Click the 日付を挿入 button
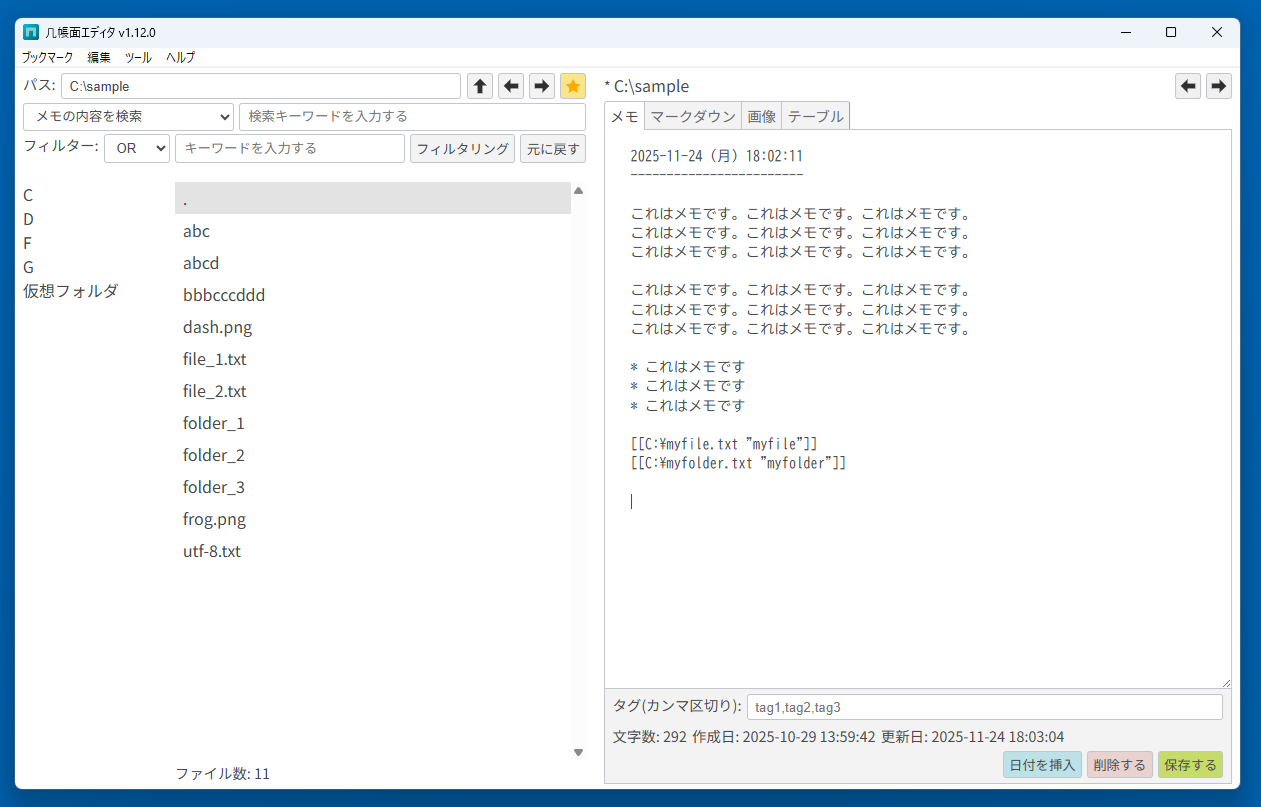 tap(1042, 765)
